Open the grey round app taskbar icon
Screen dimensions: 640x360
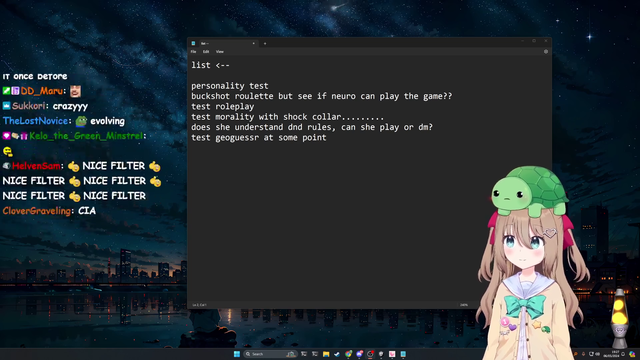pos(381,354)
